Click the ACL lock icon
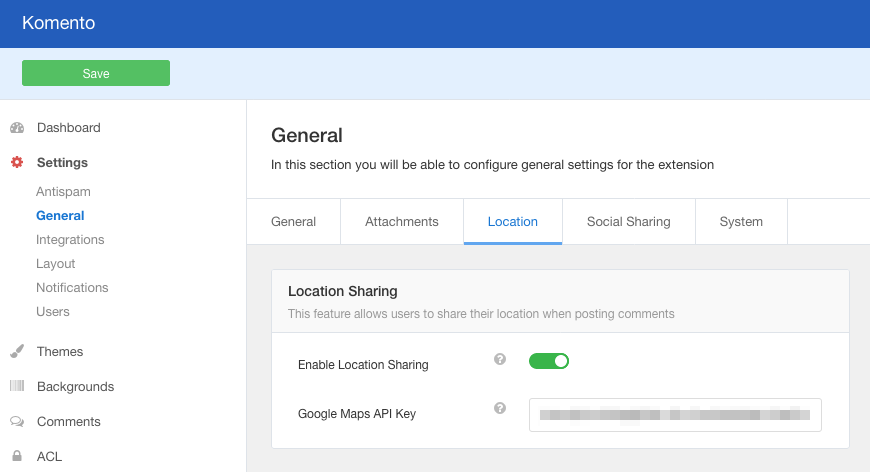 (17, 456)
